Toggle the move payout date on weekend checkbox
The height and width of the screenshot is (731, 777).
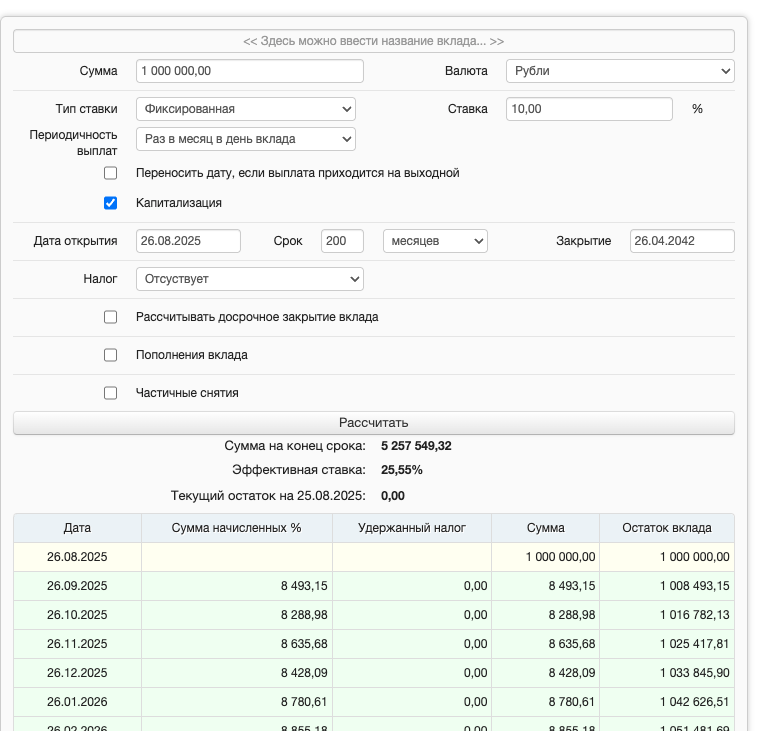(x=111, y=173)
